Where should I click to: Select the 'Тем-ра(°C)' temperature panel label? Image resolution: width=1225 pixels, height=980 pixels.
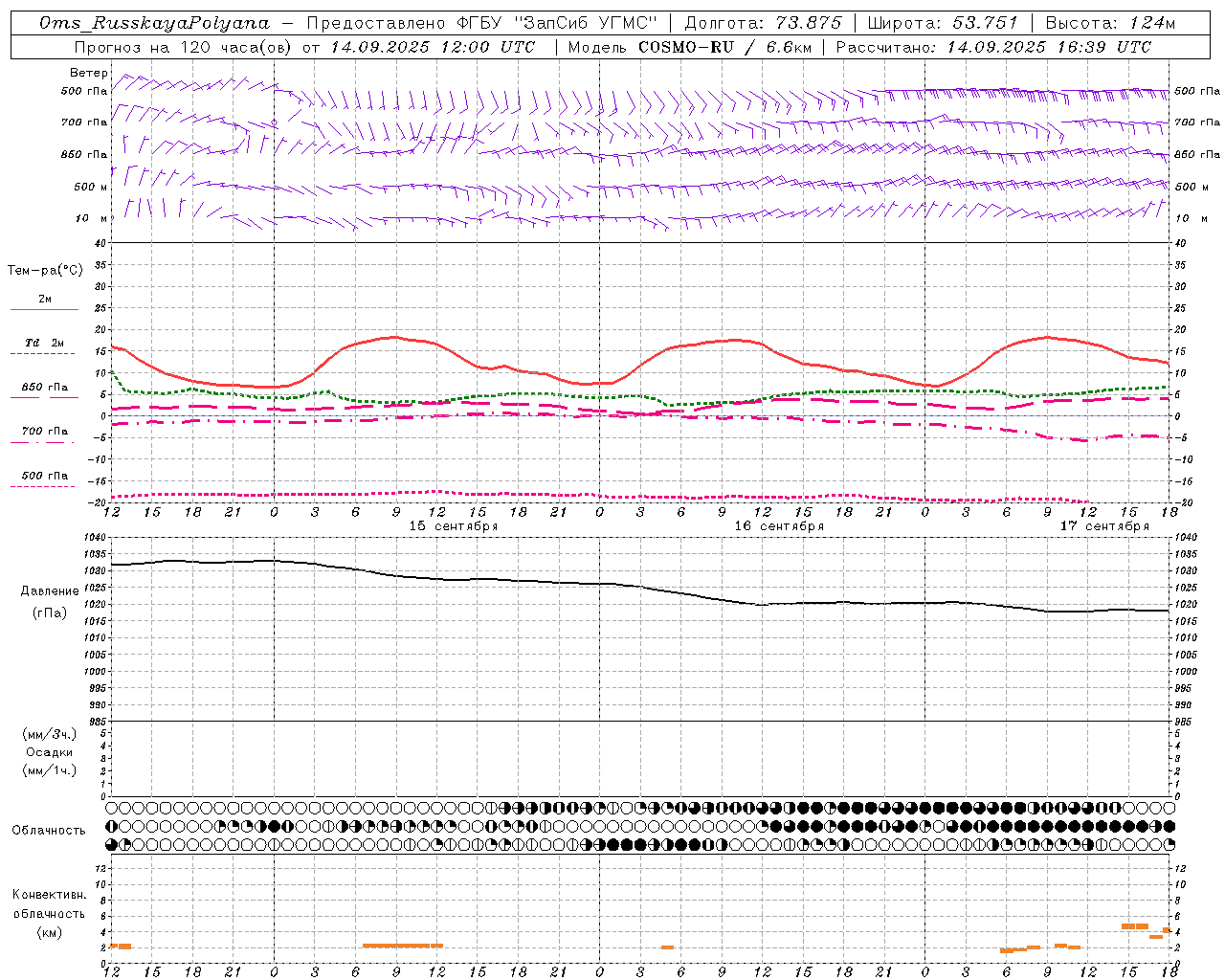click(x=45, y=271)
